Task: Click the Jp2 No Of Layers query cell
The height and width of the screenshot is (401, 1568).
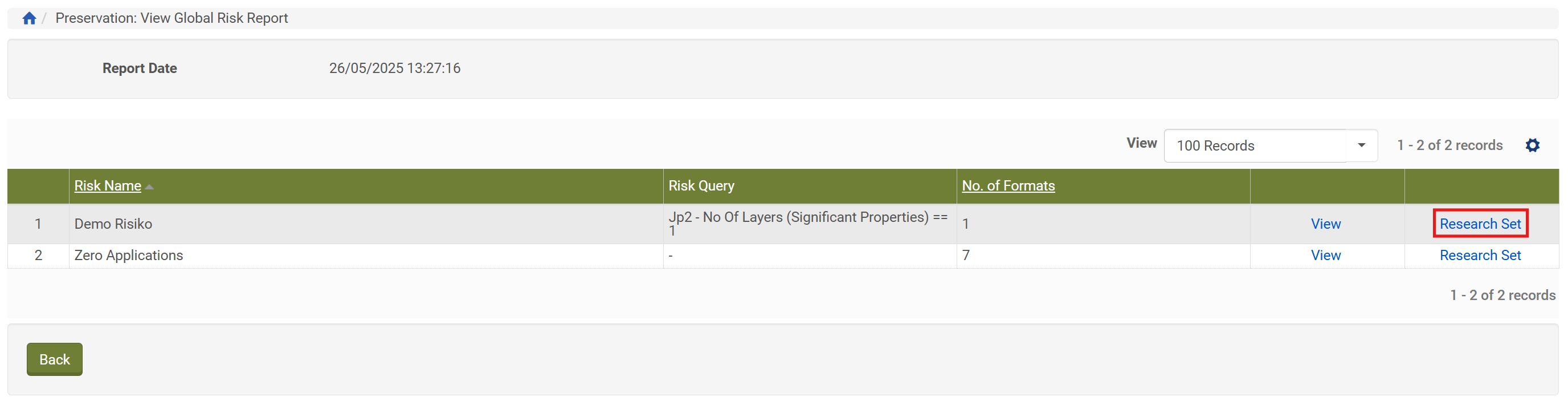Action: [x=807, y=223]
